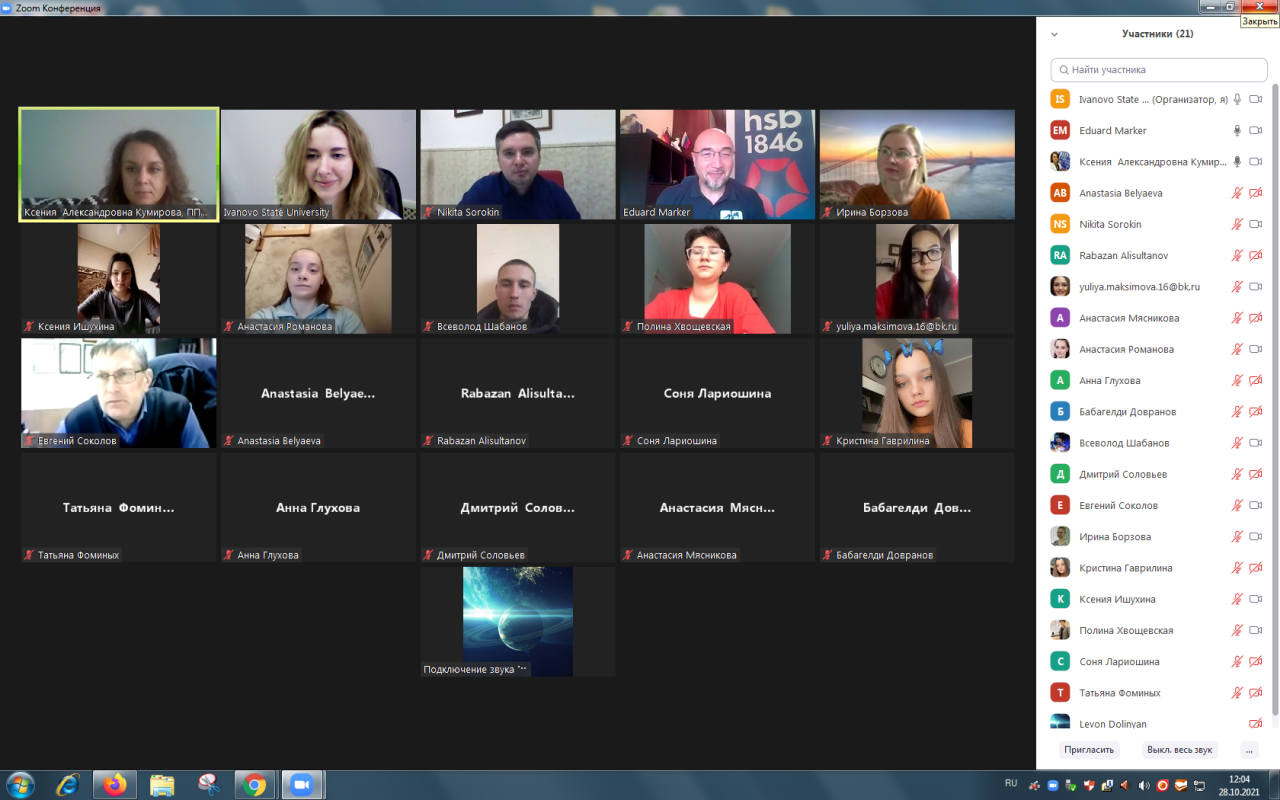Screen dimensions: 1280x800
Task: Click Eduard Marker's microphone icon
Action: coord(1237,131)
